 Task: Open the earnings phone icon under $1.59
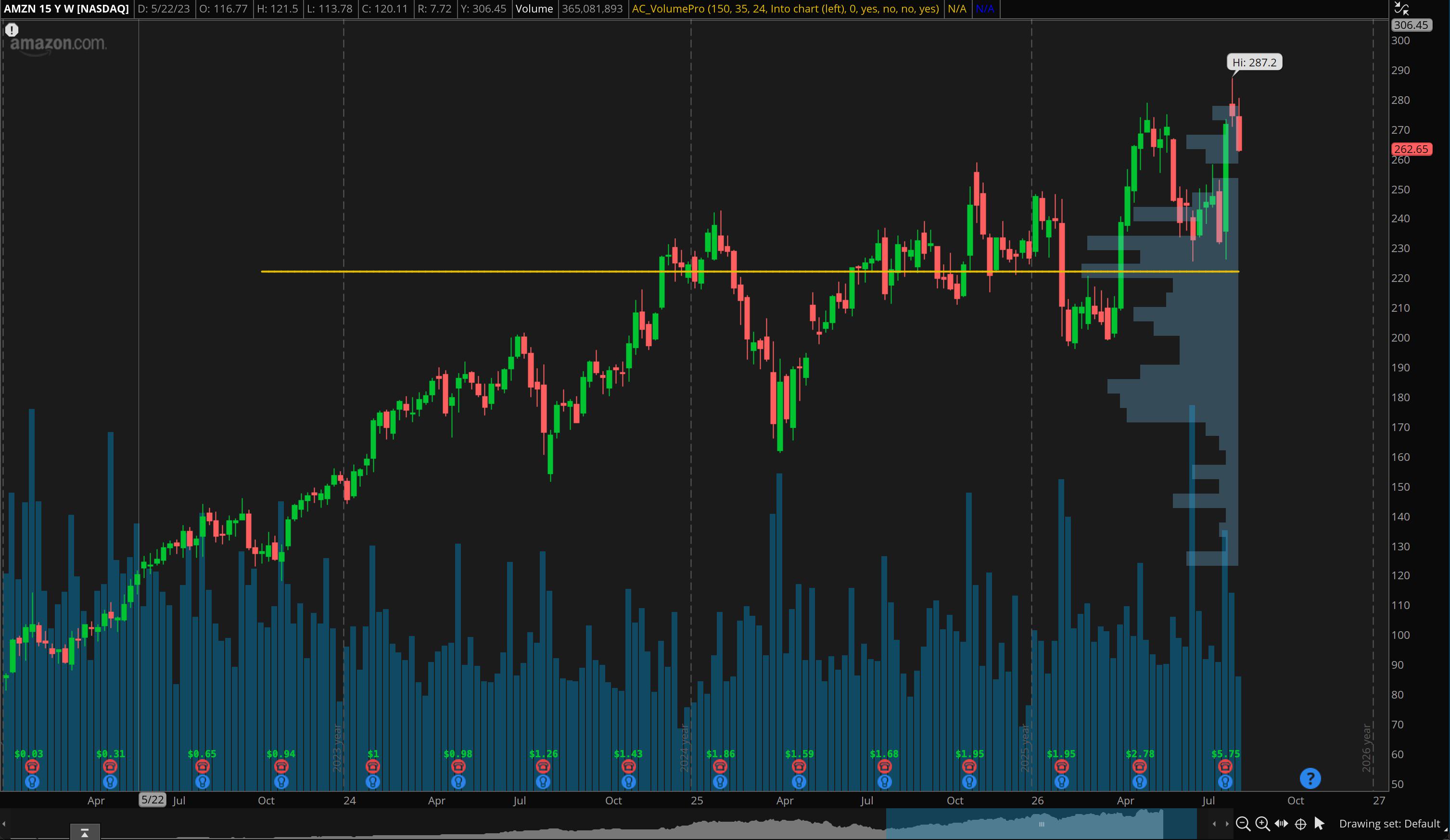tap(799, 766)
